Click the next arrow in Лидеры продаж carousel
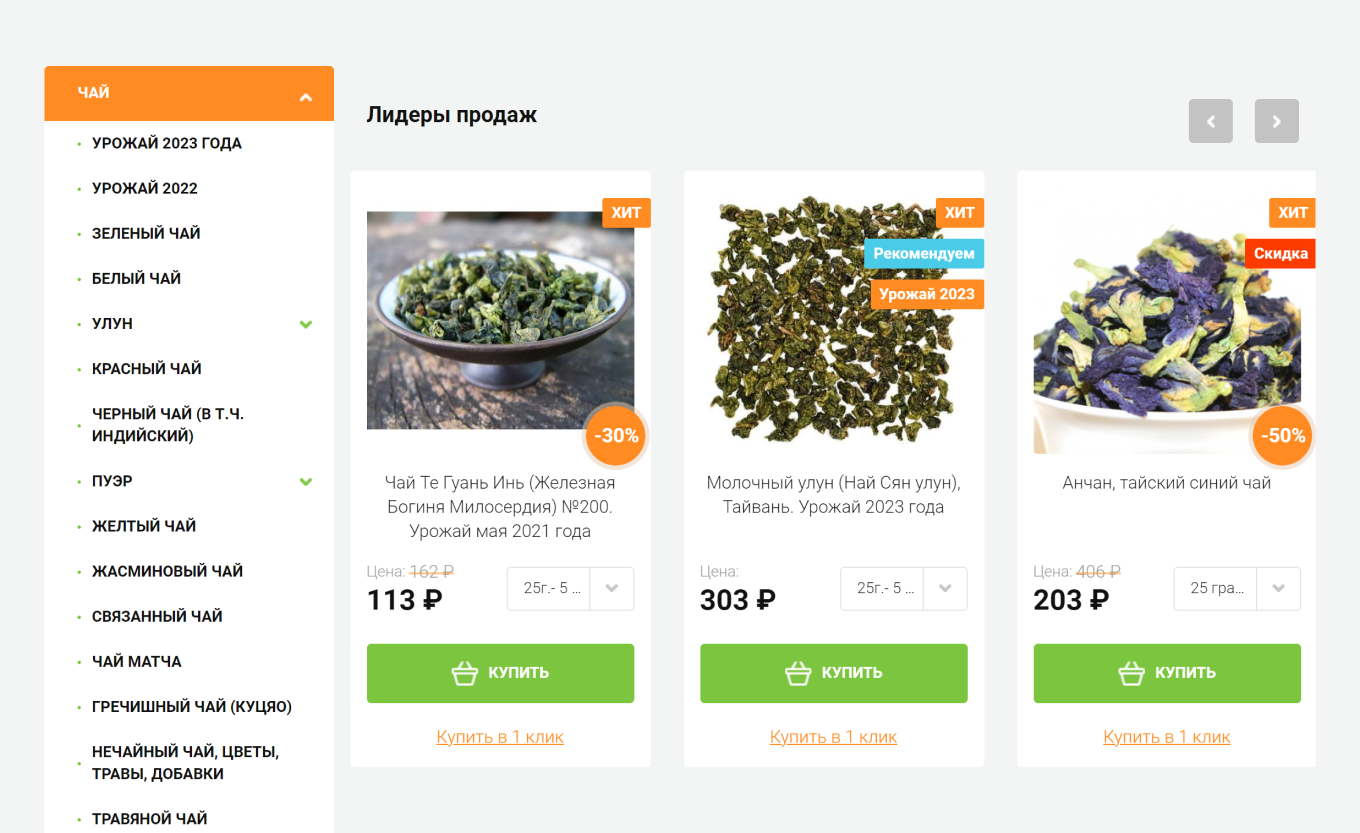The width and height of the screenshot is (1360, 833). coord(1276,121)
